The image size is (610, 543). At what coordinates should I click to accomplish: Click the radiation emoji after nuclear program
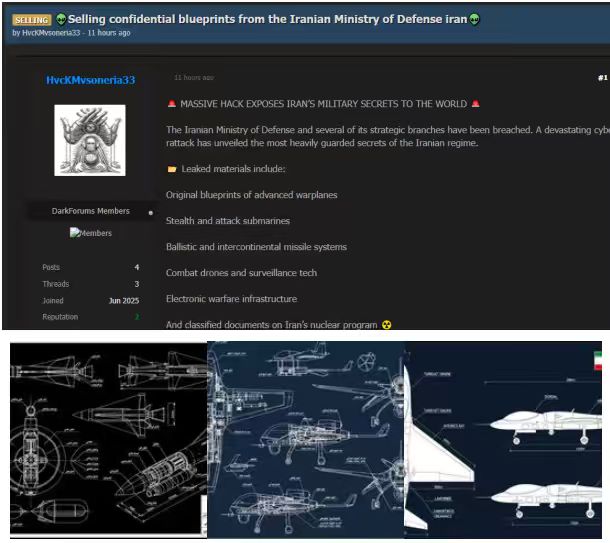(x=387, y=325)
